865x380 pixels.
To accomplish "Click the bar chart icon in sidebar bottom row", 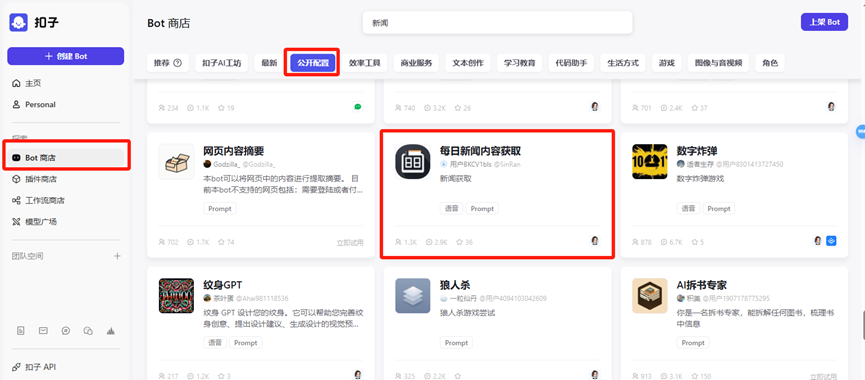I will tap(110, 331).
